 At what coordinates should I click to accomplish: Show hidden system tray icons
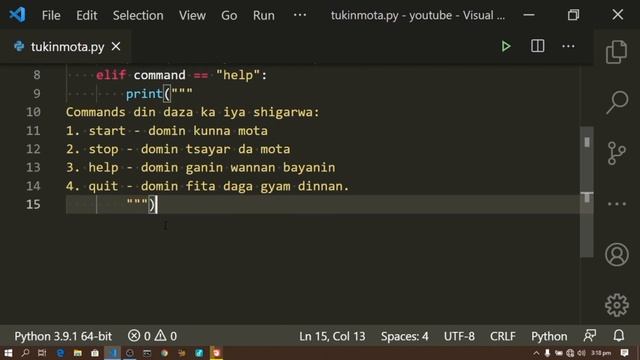(x=536, y=353)
